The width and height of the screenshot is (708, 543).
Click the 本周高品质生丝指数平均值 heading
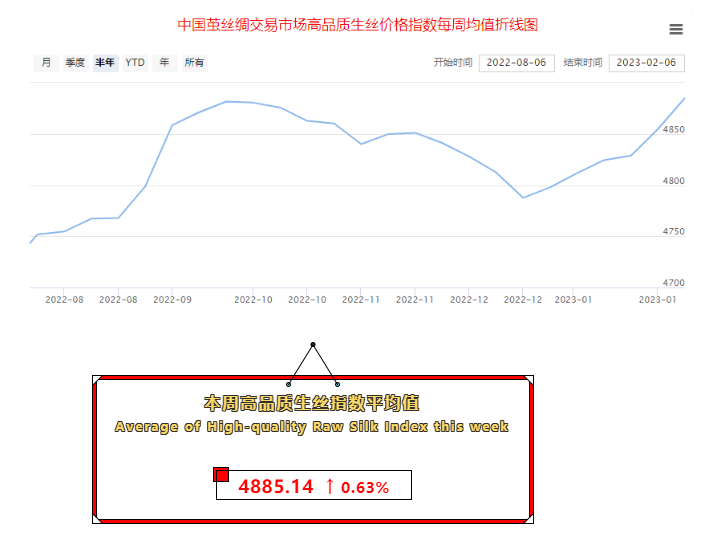[311, 403]
